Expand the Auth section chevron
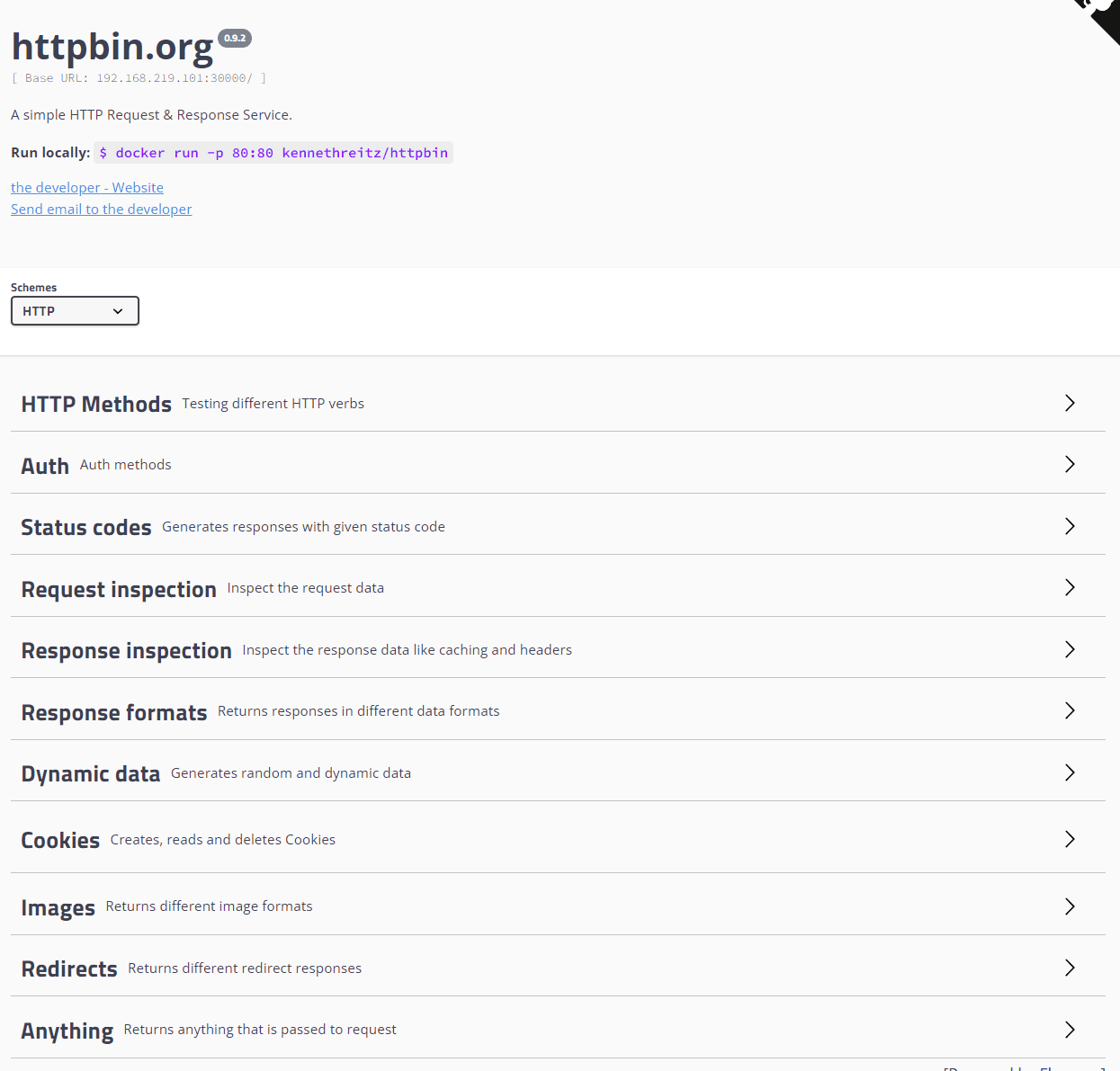 (x=1070, y=464)
